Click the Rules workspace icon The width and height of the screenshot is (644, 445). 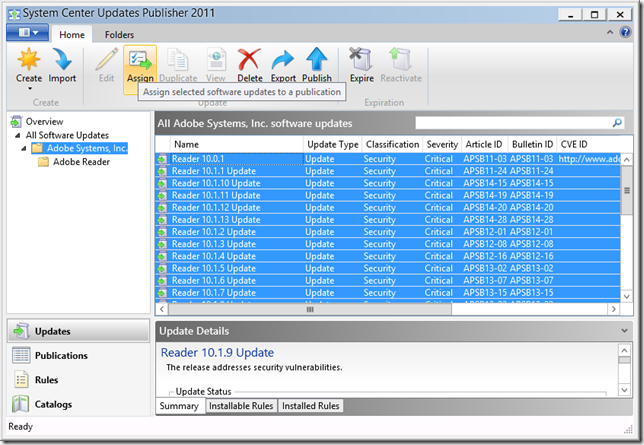pos(21,380)
